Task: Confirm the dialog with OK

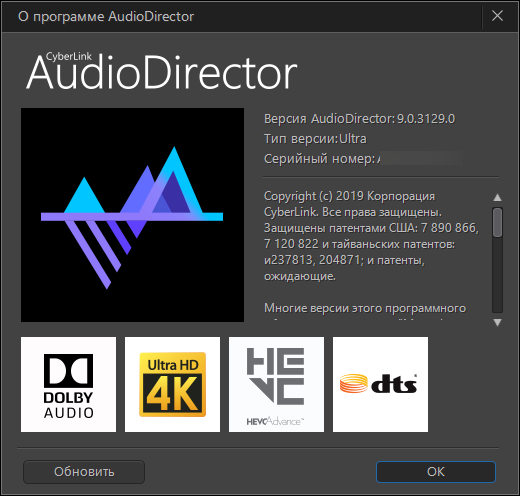Action: 436,472
